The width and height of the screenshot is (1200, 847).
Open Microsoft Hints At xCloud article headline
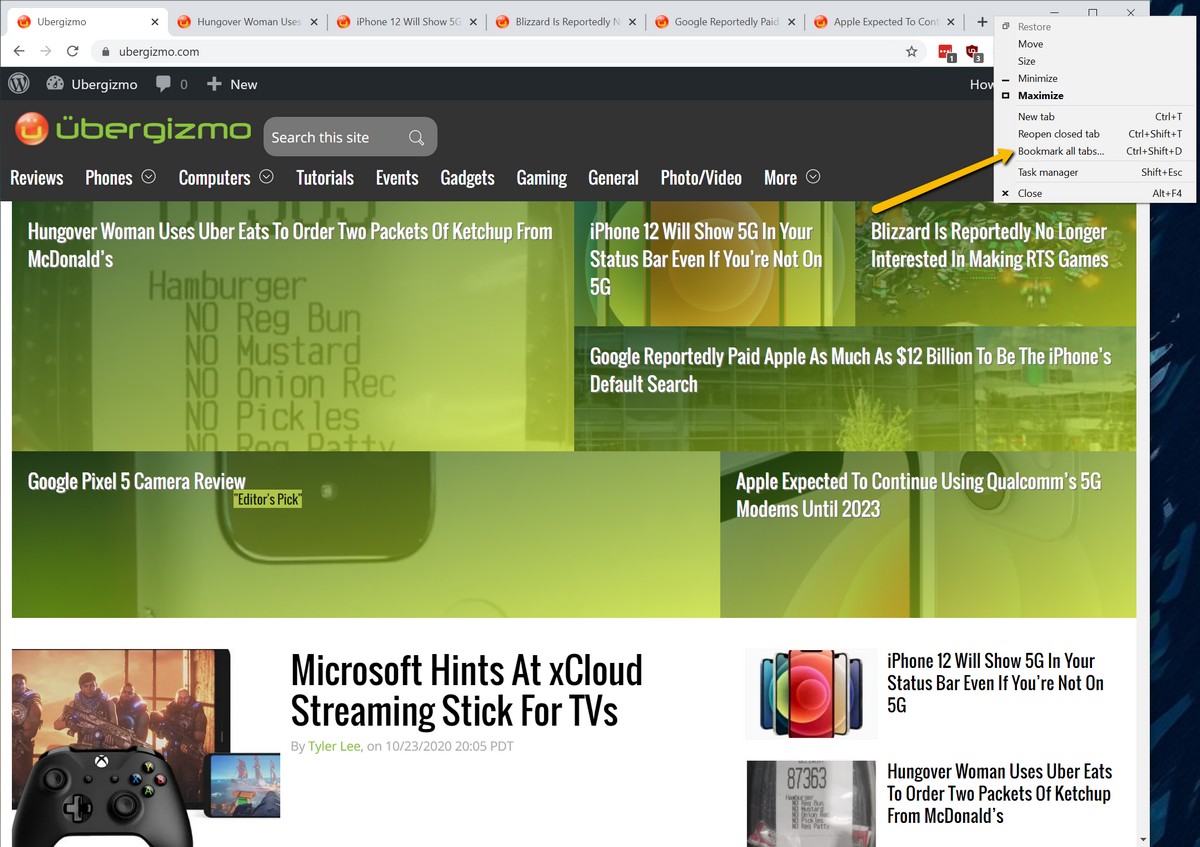[467, 691]
